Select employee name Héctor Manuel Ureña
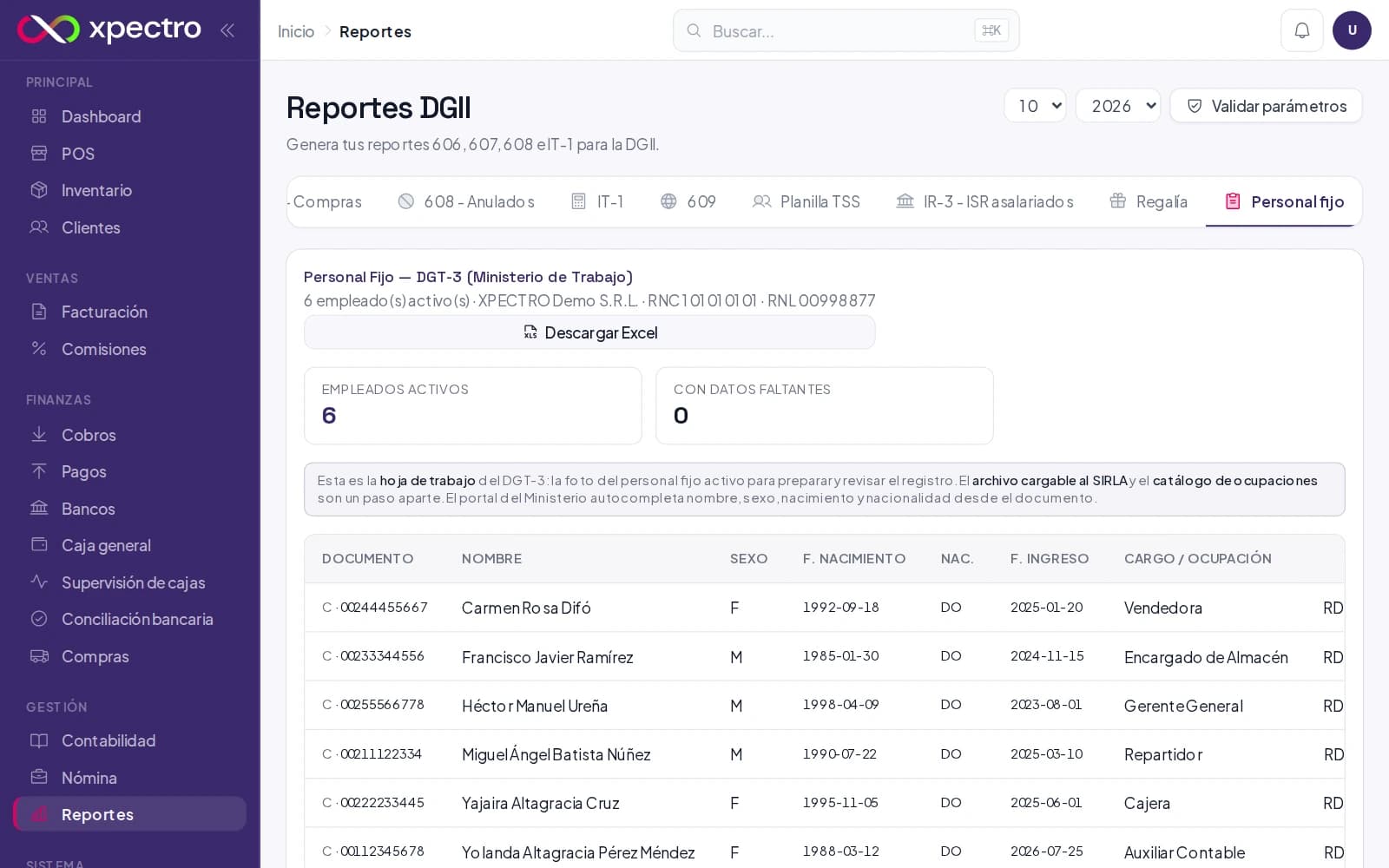1389x868 pixels. (x=535, y=706)
